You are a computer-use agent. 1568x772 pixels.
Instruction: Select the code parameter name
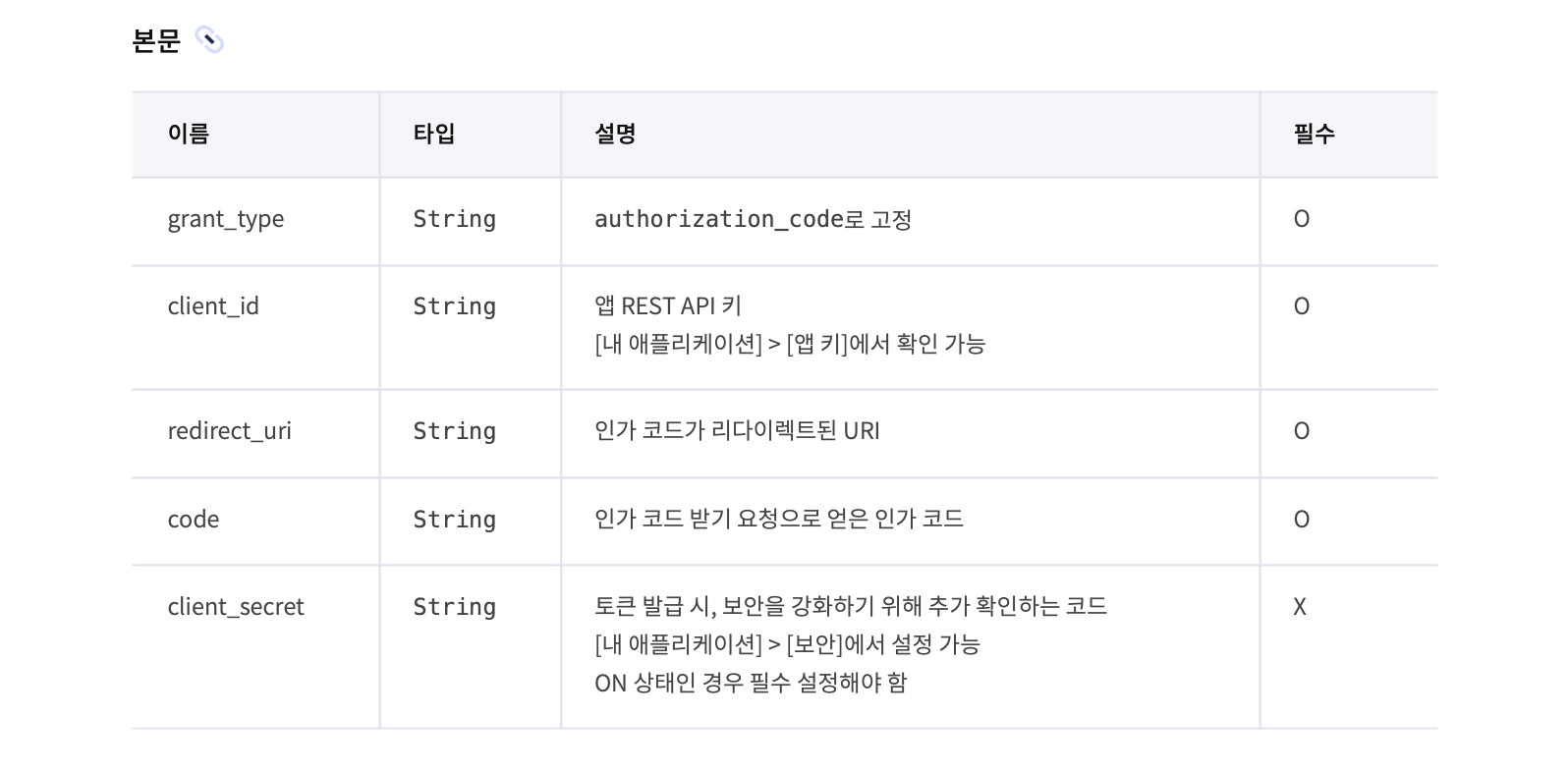[194, 520]
